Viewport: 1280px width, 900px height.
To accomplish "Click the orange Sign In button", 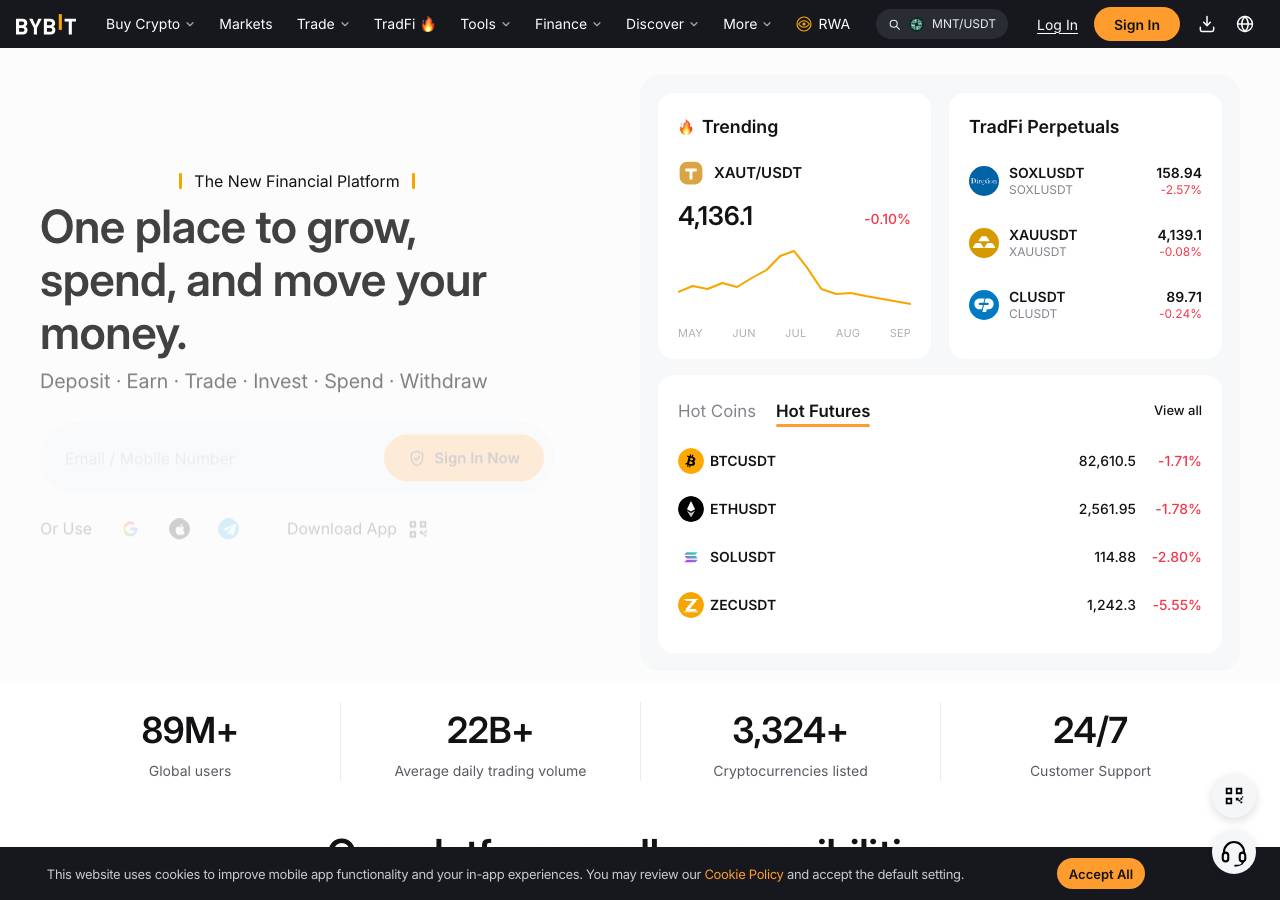I will (x=1137, y=24).
